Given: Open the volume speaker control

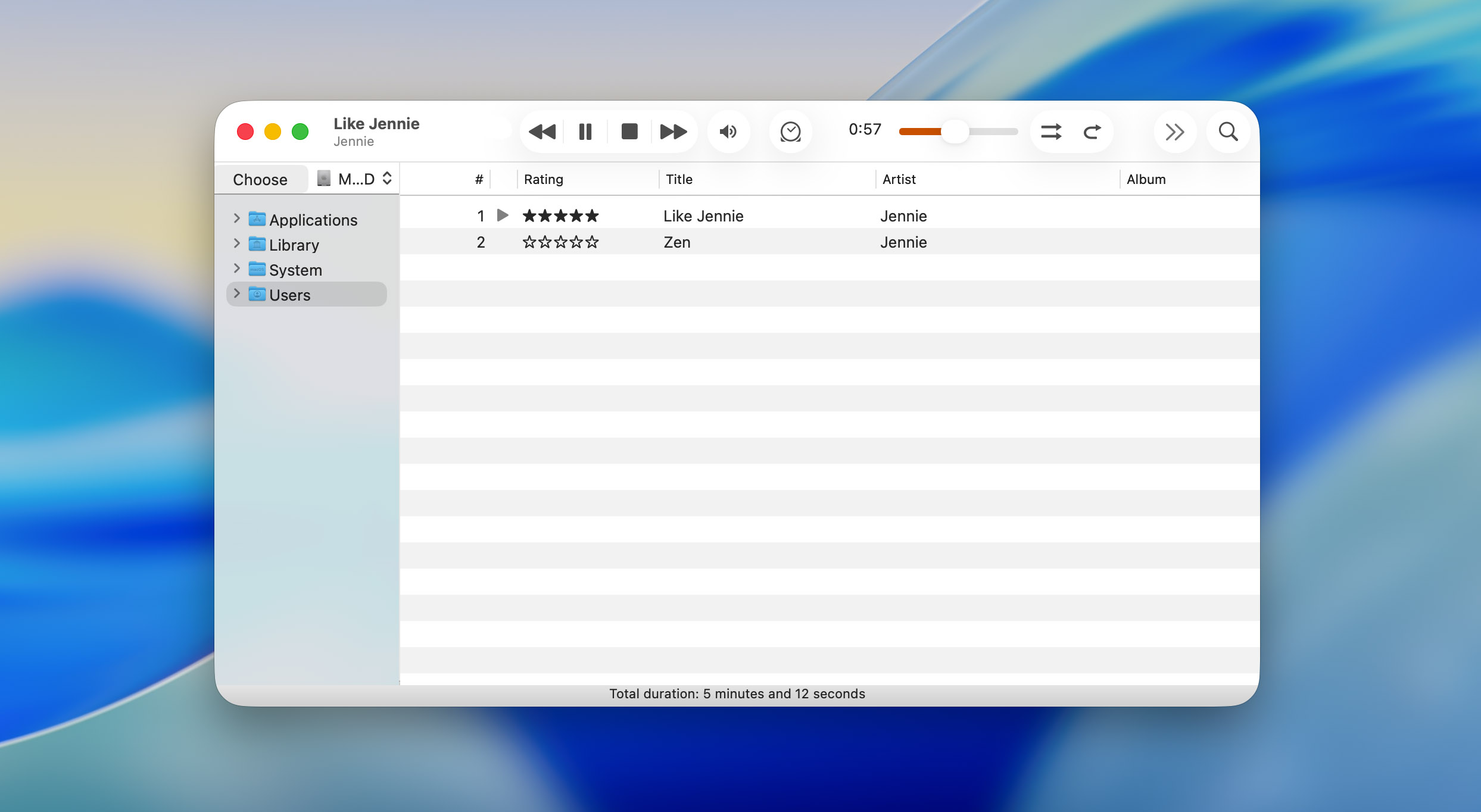Looking at the screenshot, I should (x=728, y=132).
